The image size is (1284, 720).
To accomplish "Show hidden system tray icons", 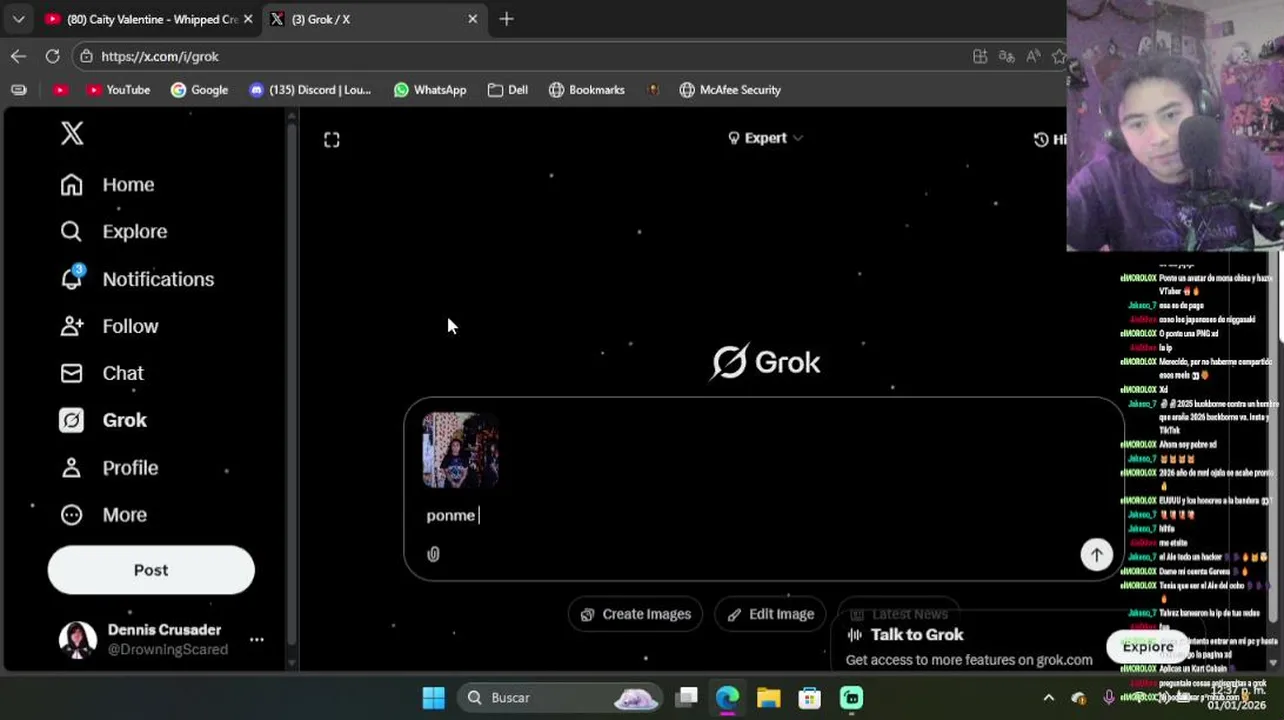I will click(x=1048, y=698).
